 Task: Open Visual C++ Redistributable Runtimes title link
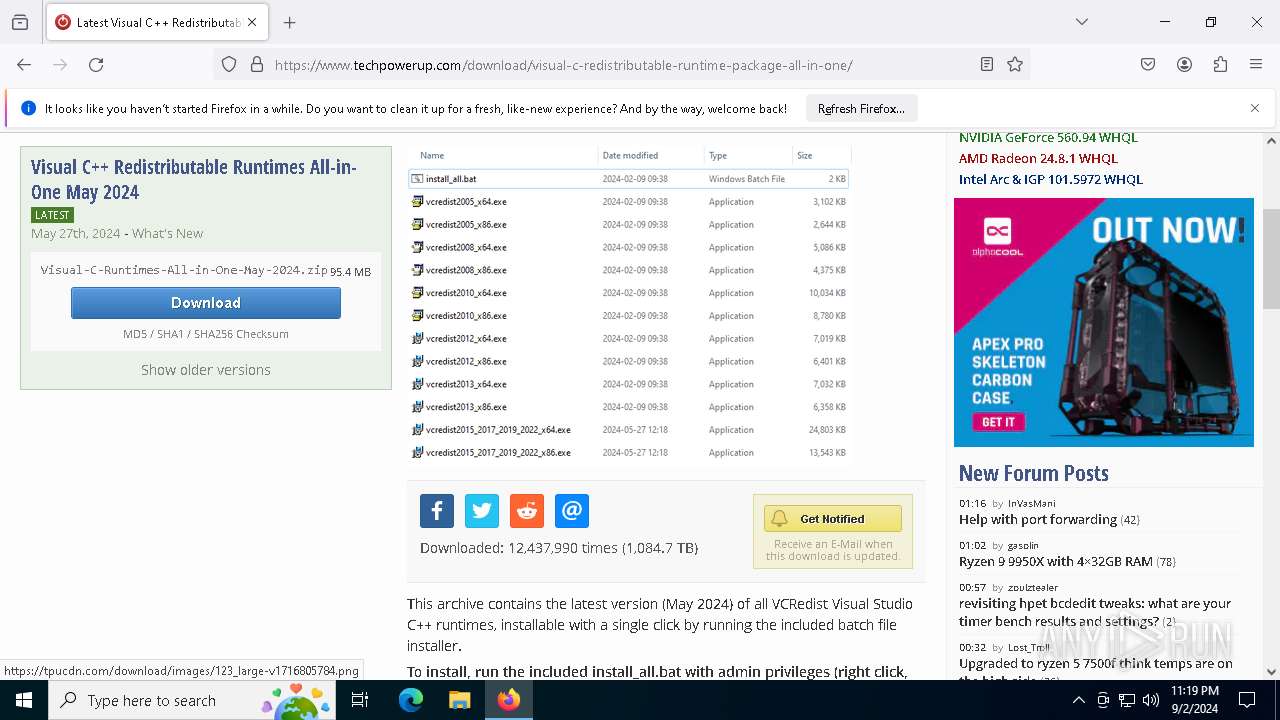[x=194, y=179]
